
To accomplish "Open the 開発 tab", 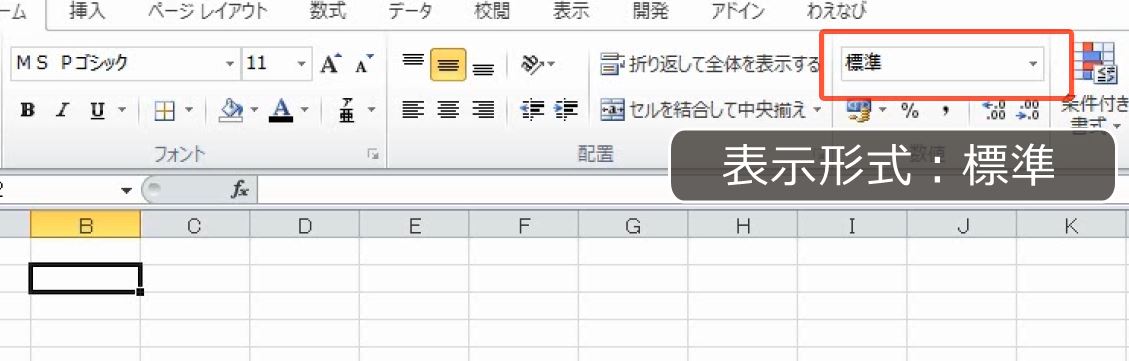I will pyautogui.click(x=650, y=12).
